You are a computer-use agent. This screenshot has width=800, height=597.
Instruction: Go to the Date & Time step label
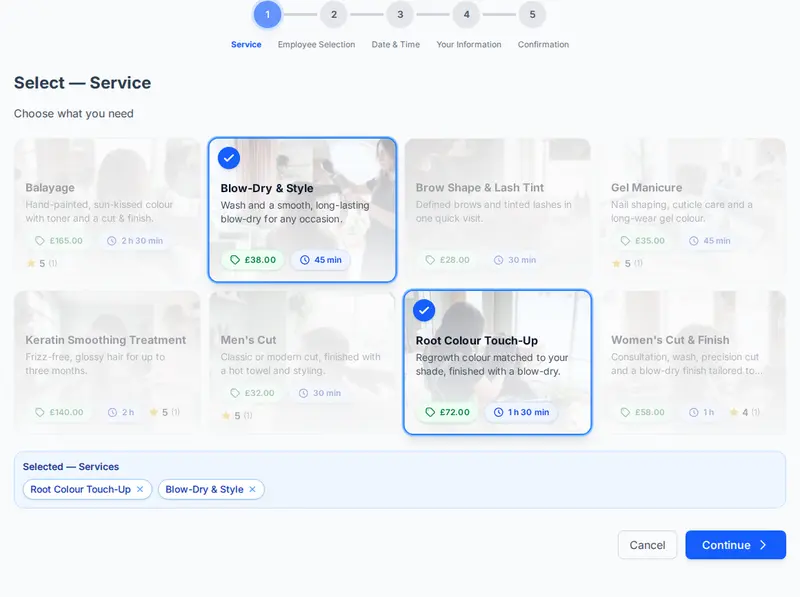pos(395,44)
